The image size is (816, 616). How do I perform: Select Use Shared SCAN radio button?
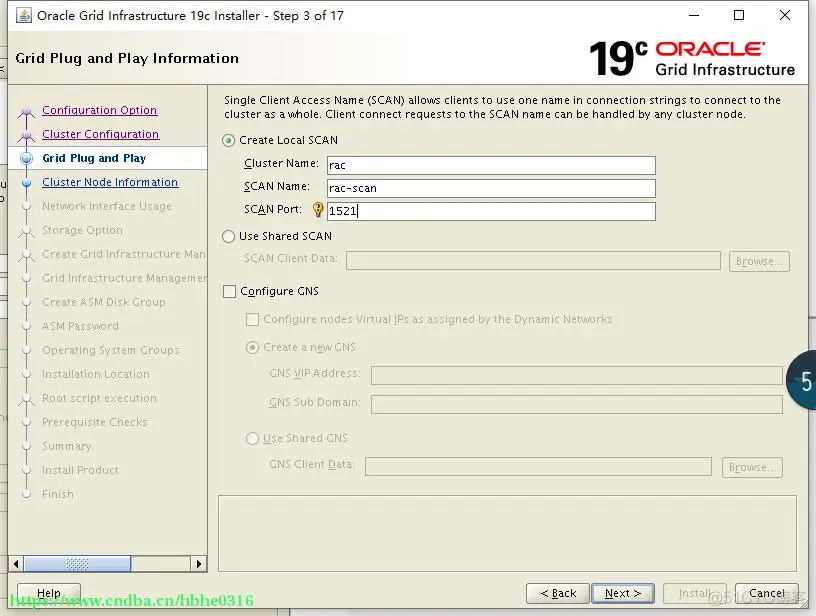tap(228, 237)
